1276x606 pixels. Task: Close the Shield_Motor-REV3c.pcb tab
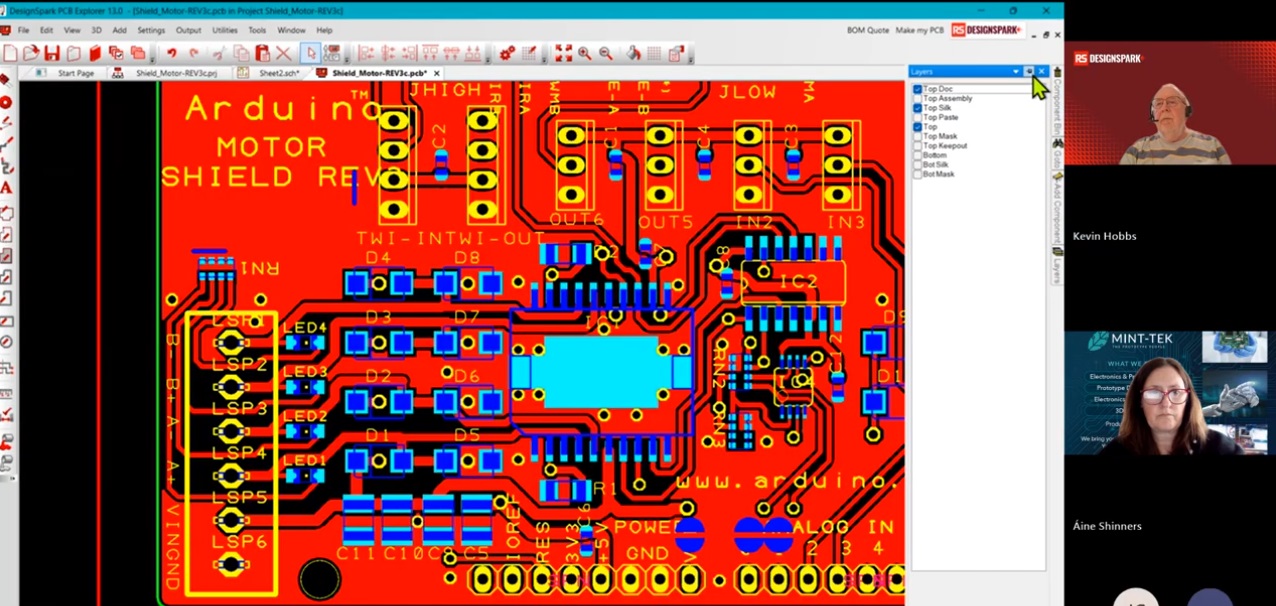pyautogui.click(x=437, y=73)
